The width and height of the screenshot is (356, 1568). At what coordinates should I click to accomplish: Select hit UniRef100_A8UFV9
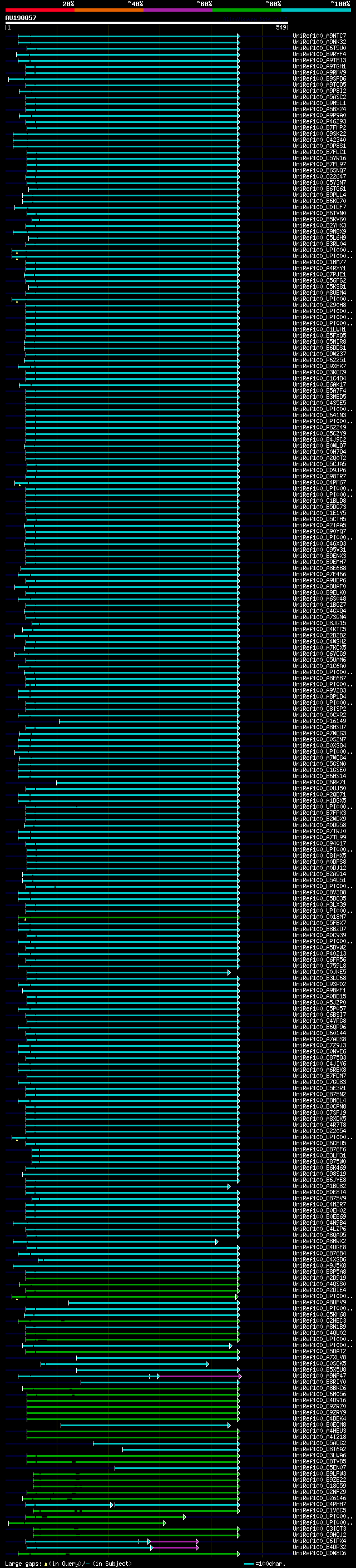[x=319, y=1302]
